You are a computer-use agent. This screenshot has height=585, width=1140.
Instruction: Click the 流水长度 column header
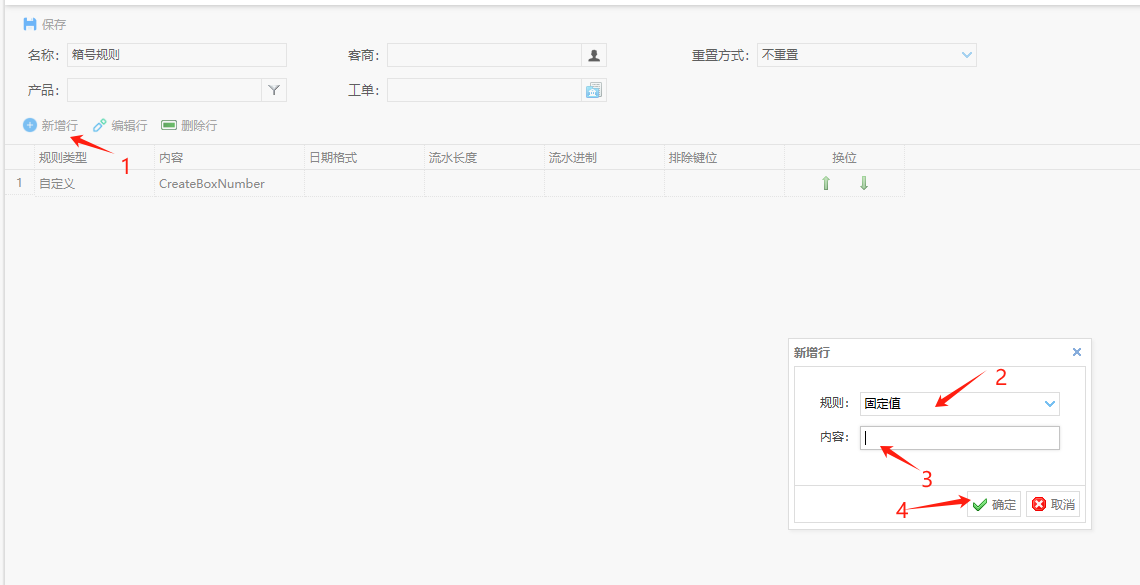[453, 158]
